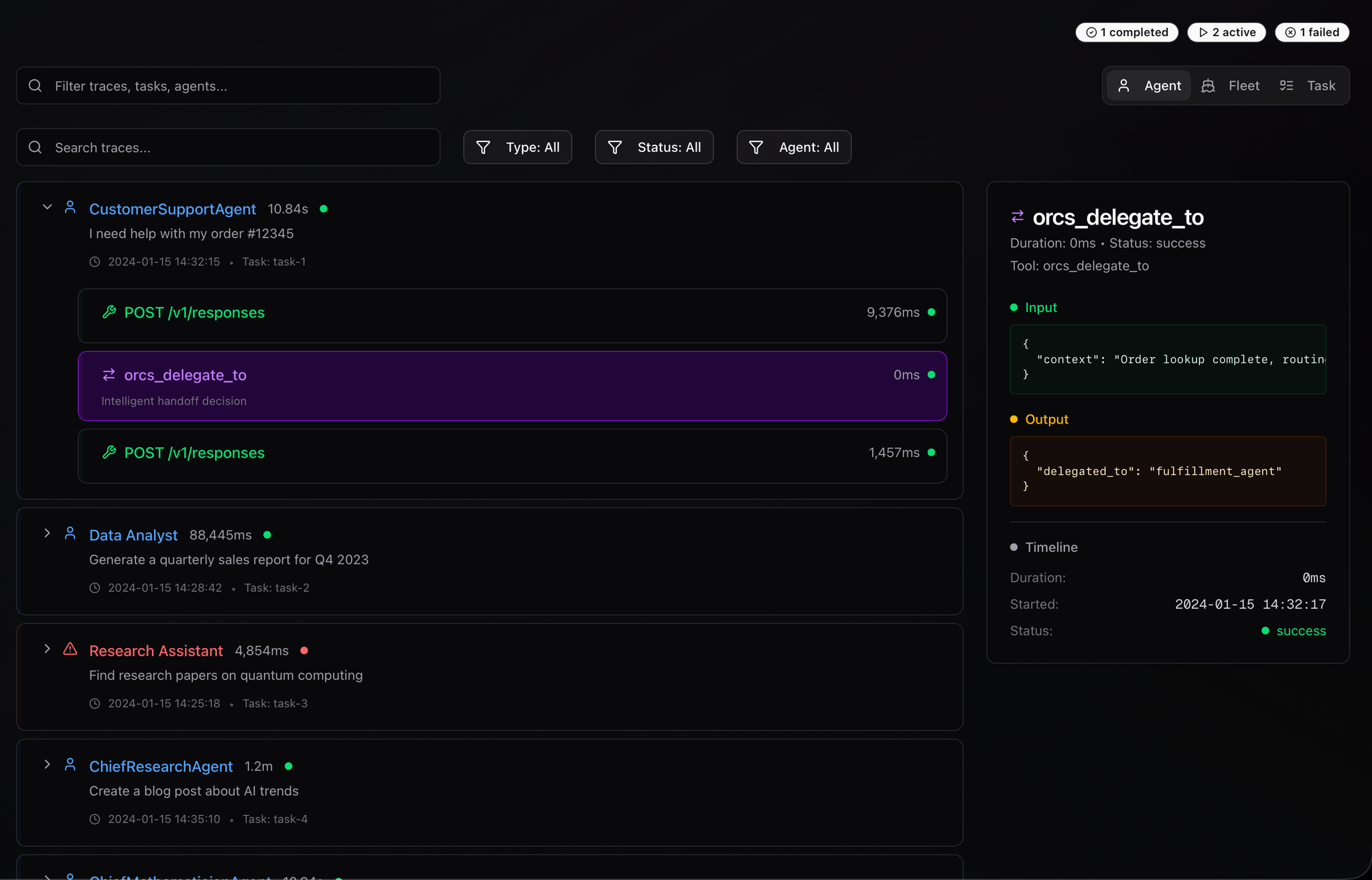Click the clock icon on the Data Analyst trace

(x=95, y=587)
